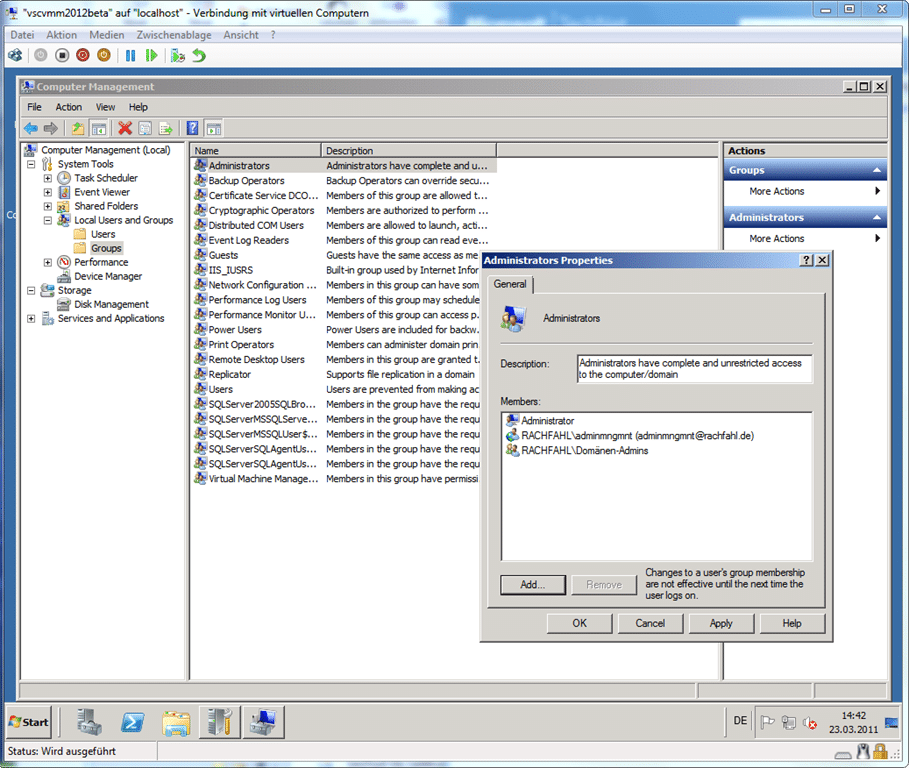Click the volume icon in the system tray
Viewport: 909px width, 768px height.
coord(809,722)
